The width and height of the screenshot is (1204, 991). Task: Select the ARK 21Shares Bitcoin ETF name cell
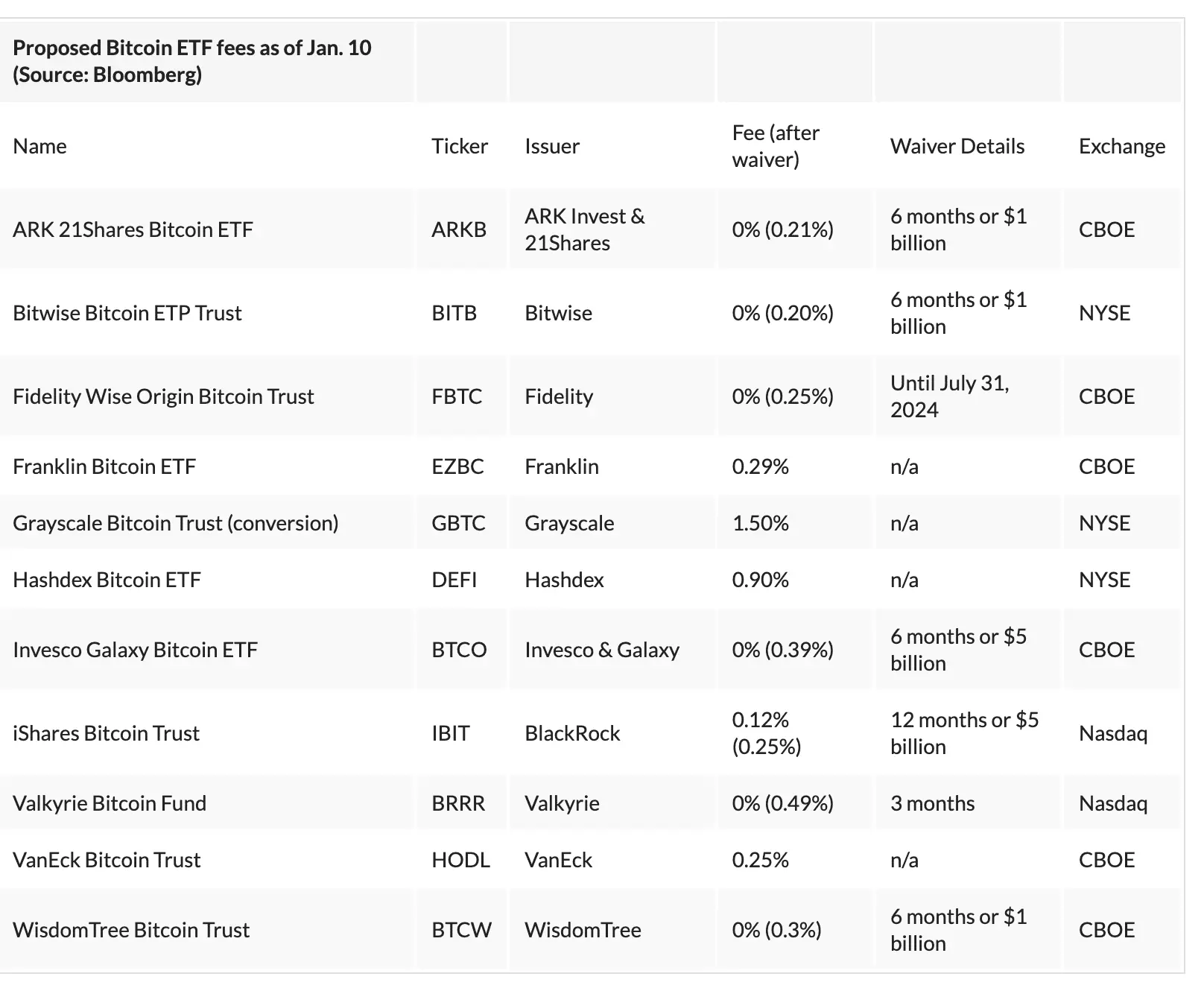[133, 229]
